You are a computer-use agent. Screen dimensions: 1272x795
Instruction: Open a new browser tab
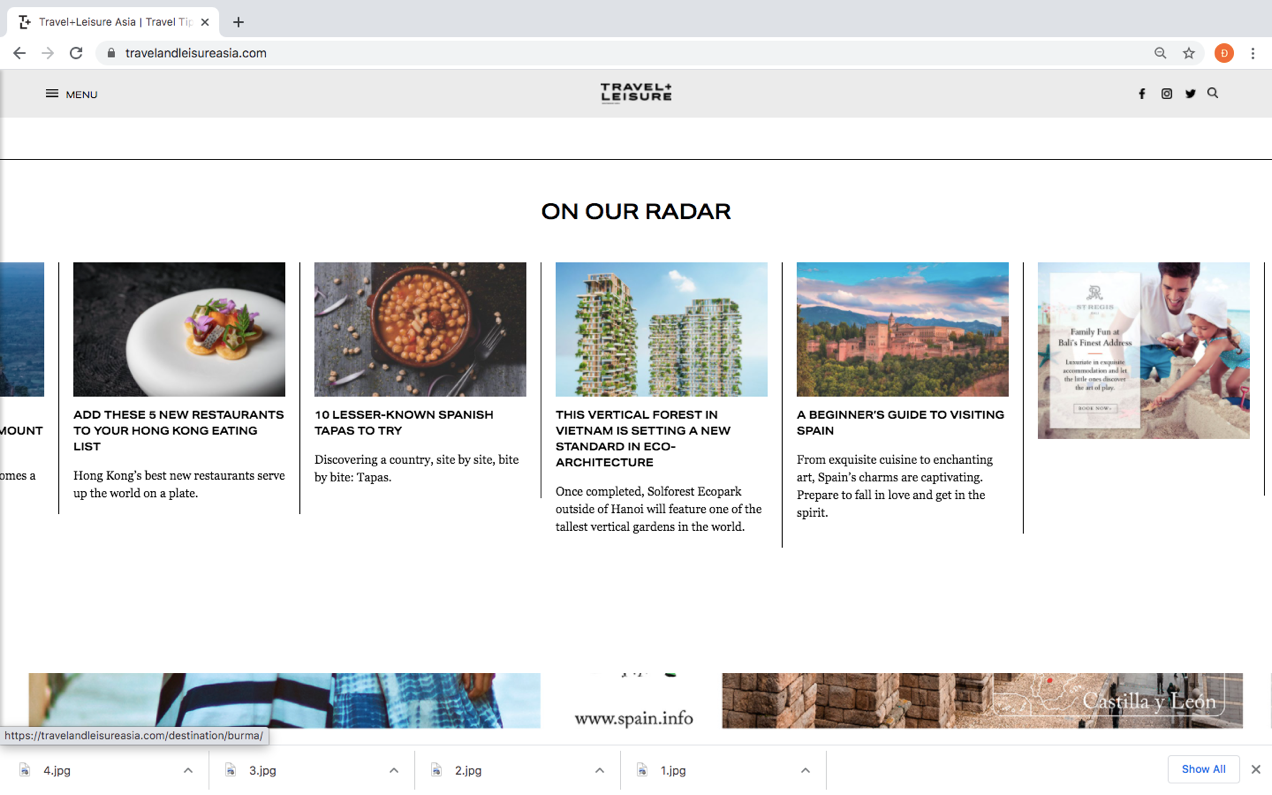[x=238, y=22]
